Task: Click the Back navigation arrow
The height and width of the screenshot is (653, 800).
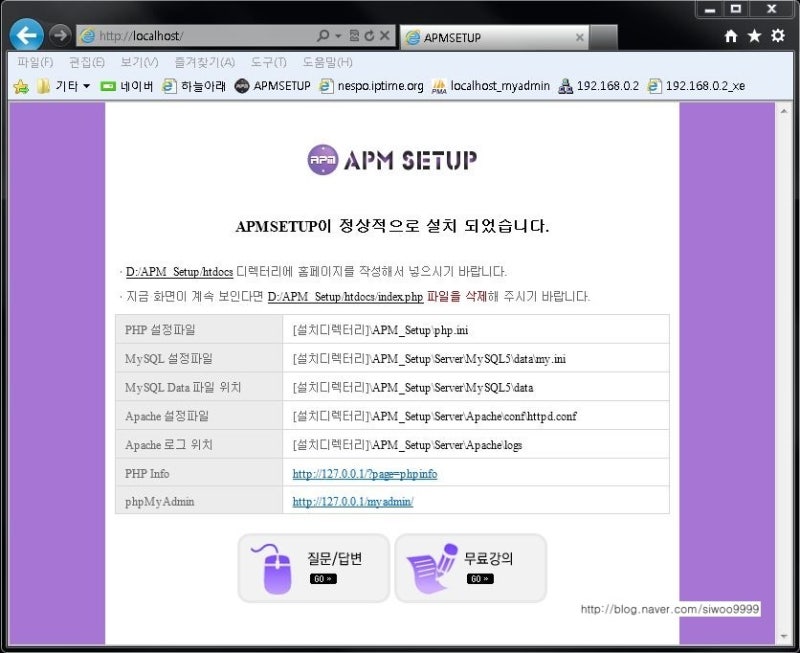Action: (26, 35)
